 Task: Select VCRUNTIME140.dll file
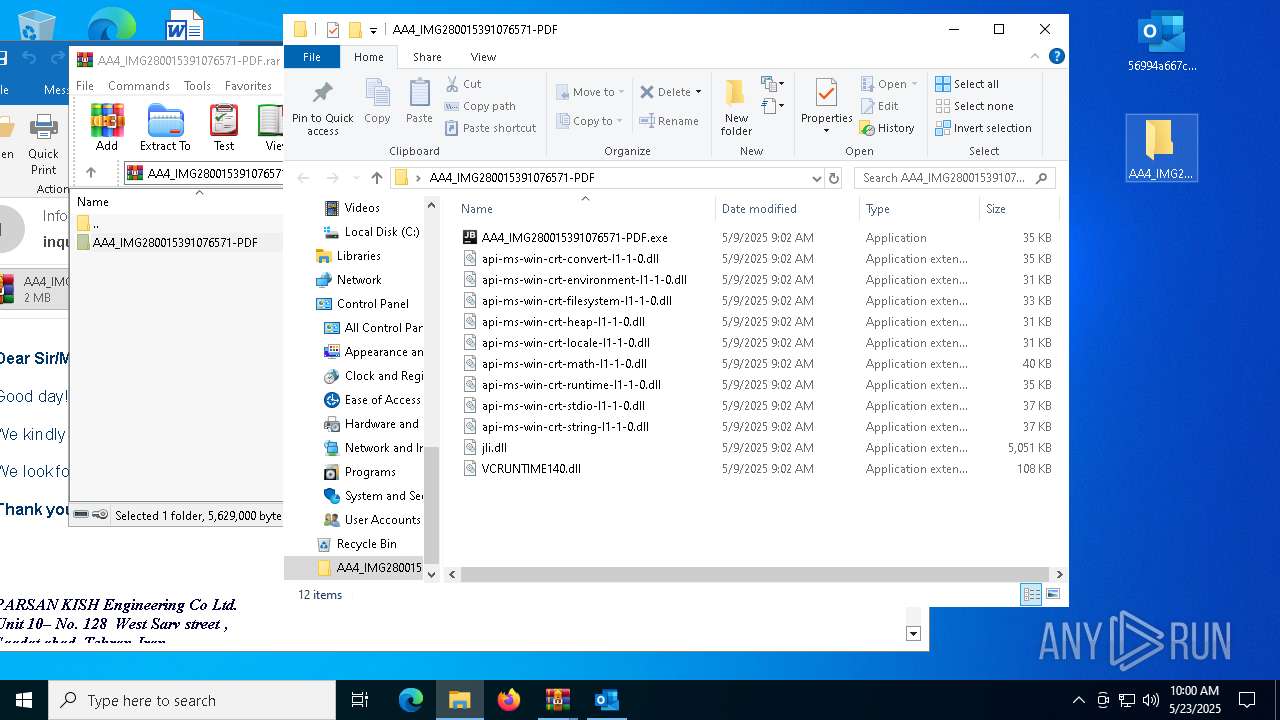[x=531, y=469]
